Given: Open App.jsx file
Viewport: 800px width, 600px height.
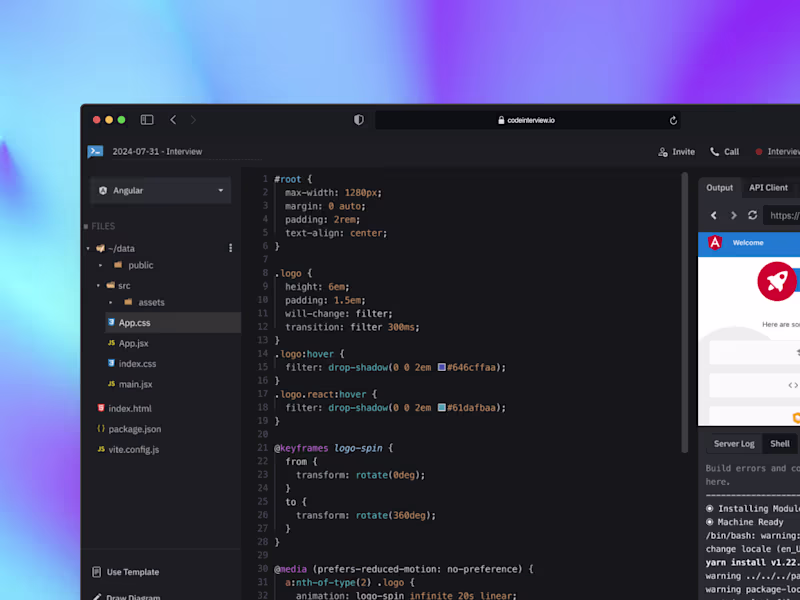Looking at the screenshot, I should (134, 343).
